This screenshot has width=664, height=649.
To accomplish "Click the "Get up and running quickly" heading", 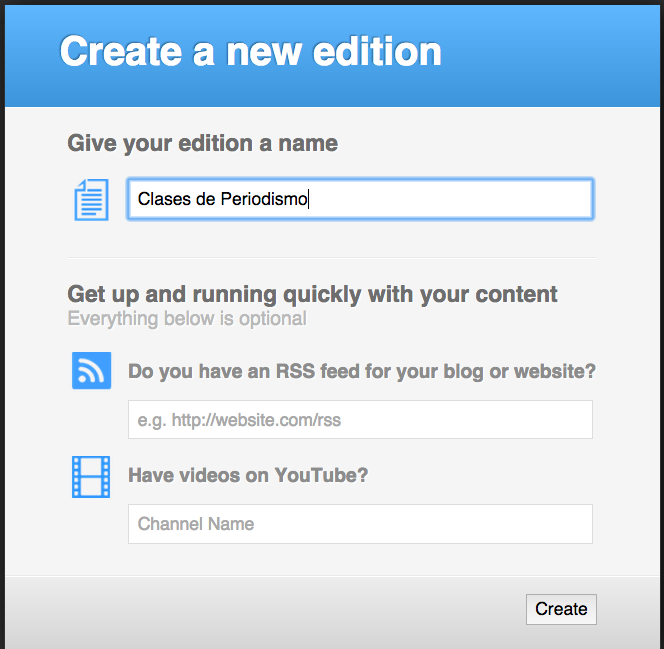I will point(312,294).
